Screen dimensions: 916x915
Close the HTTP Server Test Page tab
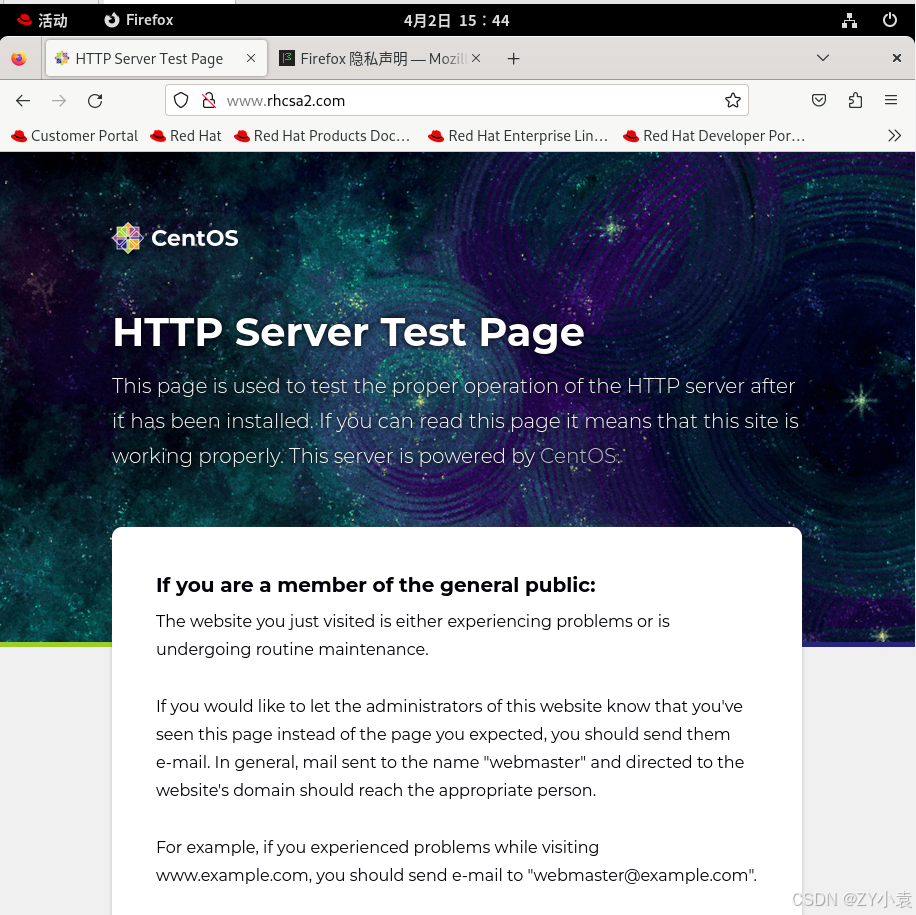pos(251,58)
